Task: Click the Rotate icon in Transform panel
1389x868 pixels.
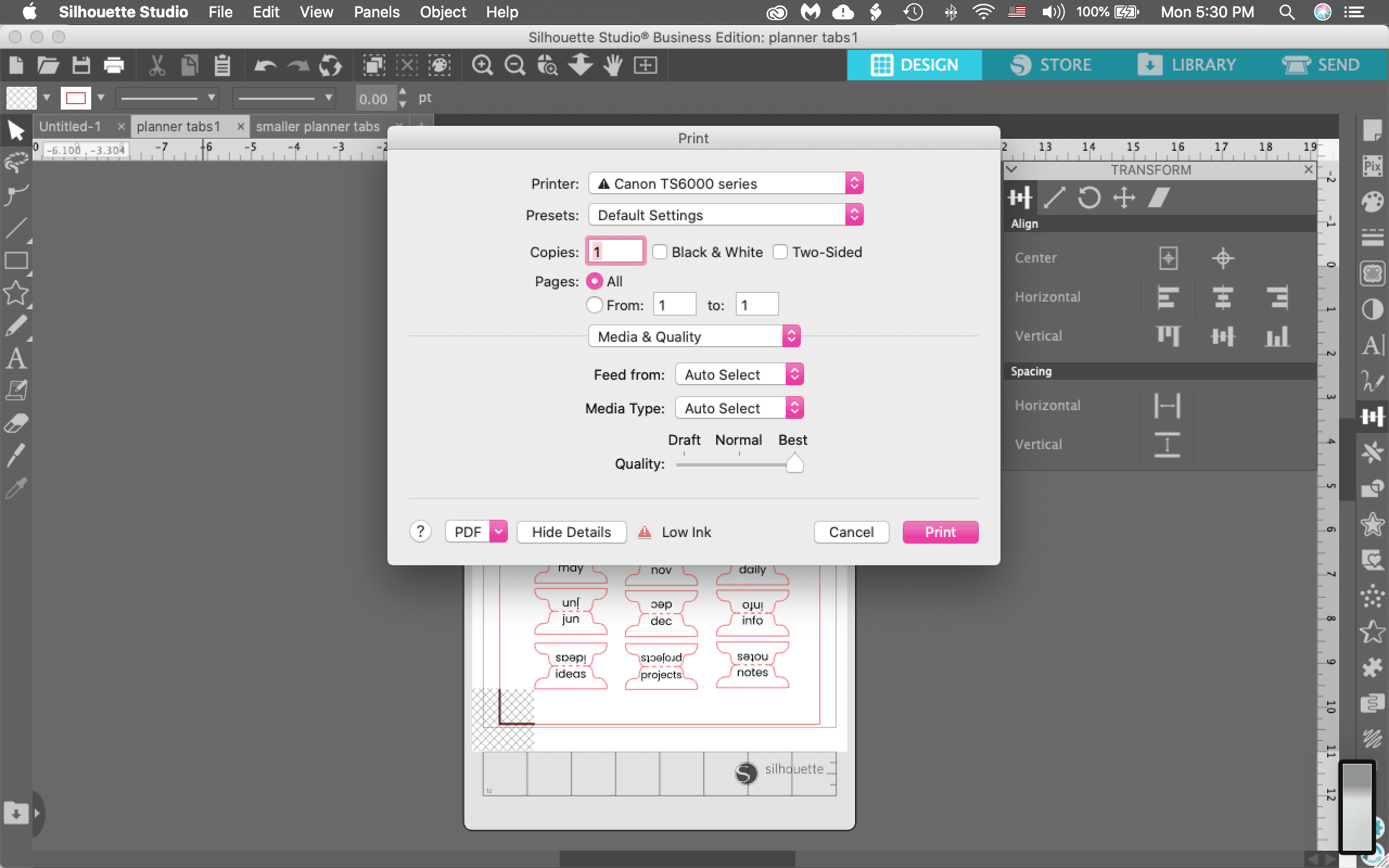Action: (x=1089, y=198)
